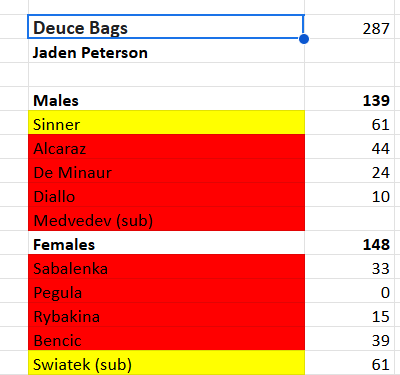Click Sinner's score of 61
Image resolution: width=400 pixels, height=375 pixels.
click(x=350, y=123)
